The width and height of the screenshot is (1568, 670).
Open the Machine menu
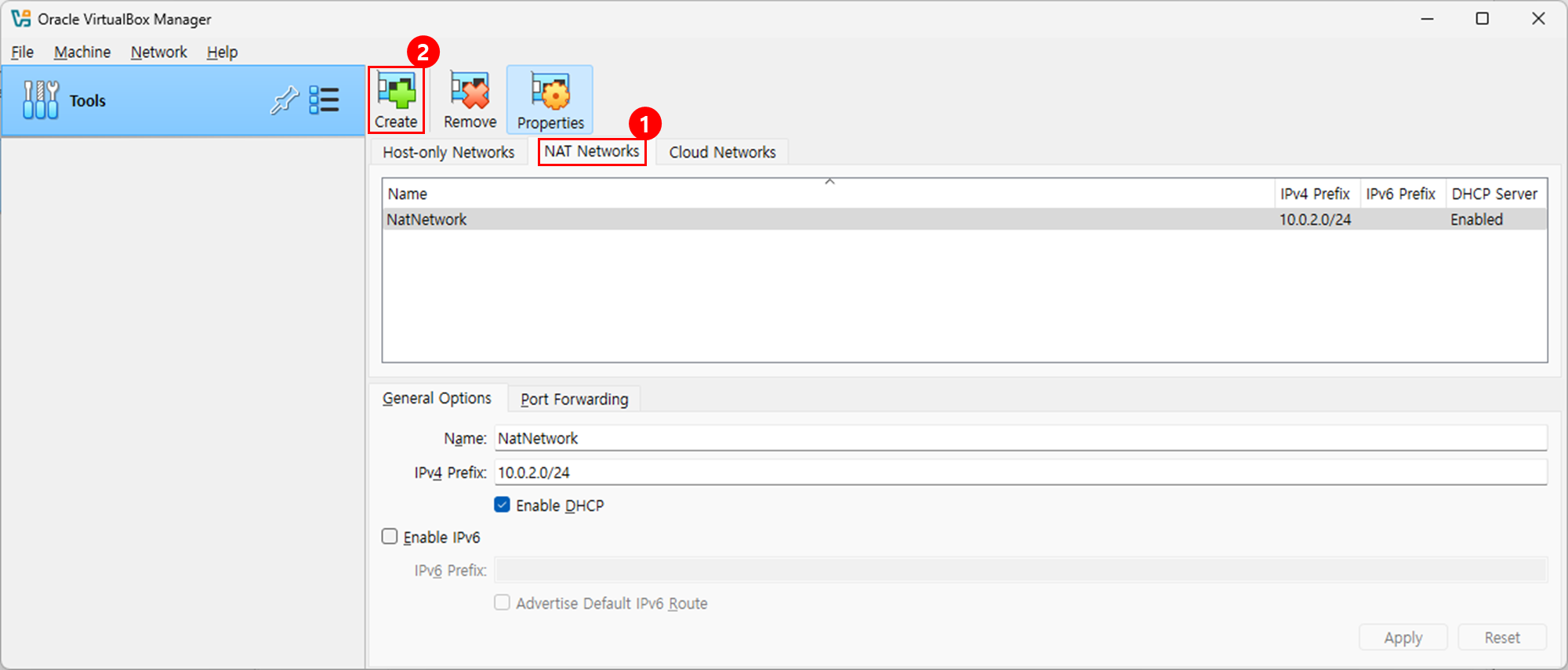pos(82,52)
